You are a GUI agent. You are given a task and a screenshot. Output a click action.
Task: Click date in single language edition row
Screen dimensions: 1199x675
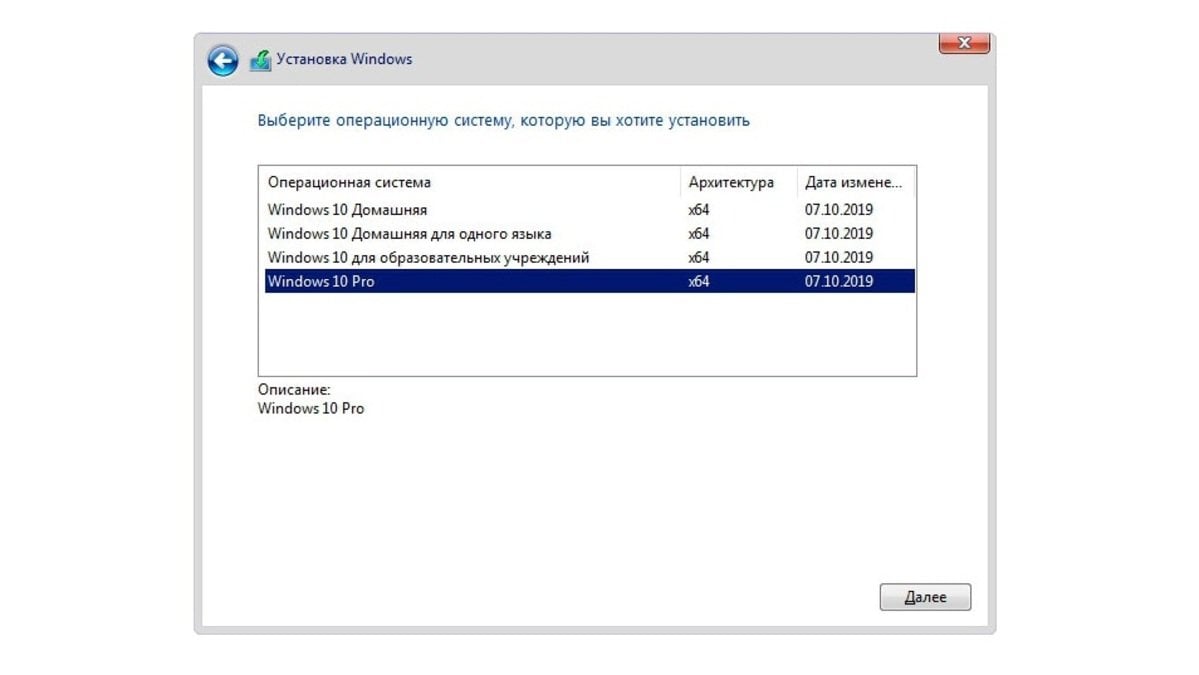click(838, 233)
